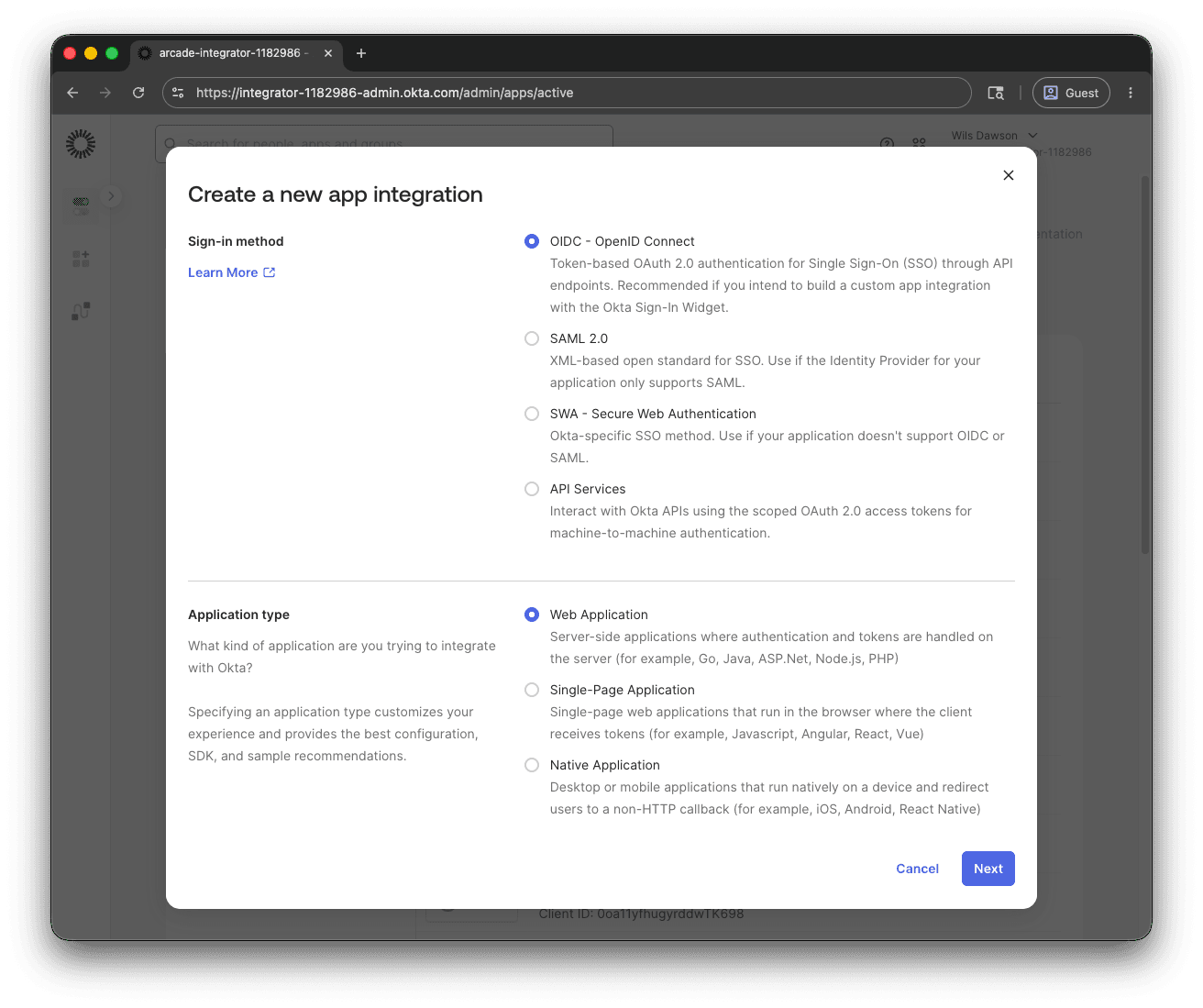
Task: Click the first sidebar dashboard icon
Action: point(82,205)
